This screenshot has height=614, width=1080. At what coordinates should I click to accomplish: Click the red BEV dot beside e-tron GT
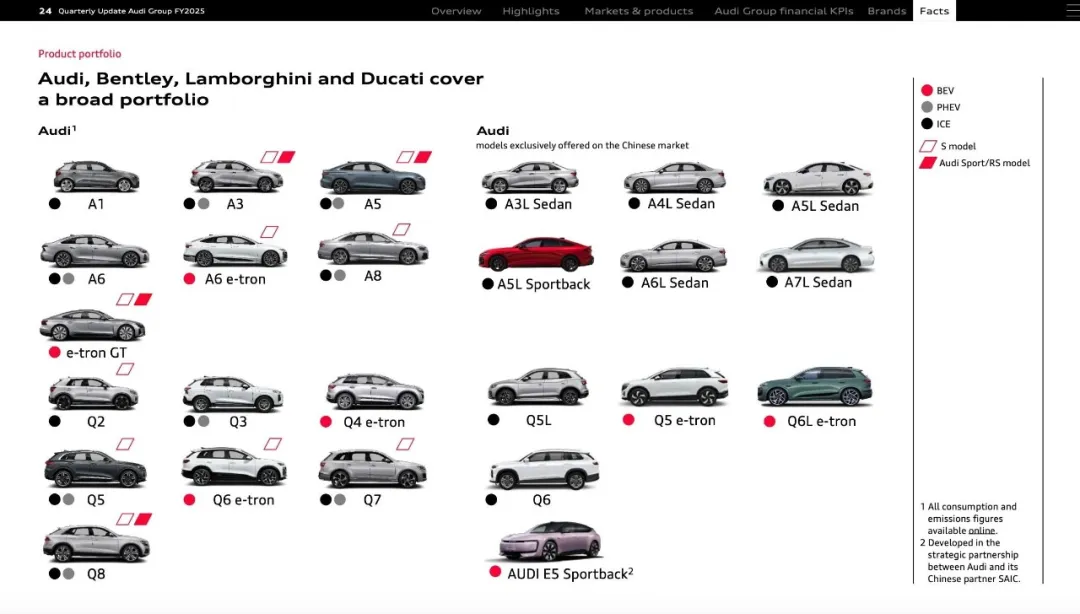(54, 353)
